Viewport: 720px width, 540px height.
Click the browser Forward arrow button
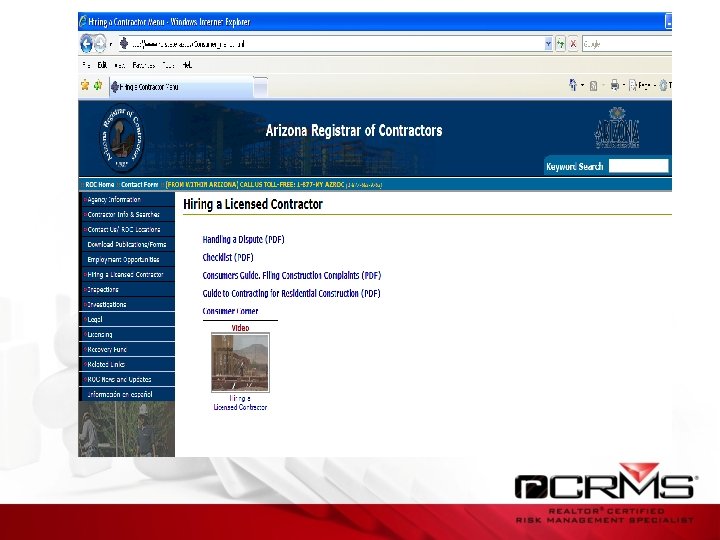100,44
